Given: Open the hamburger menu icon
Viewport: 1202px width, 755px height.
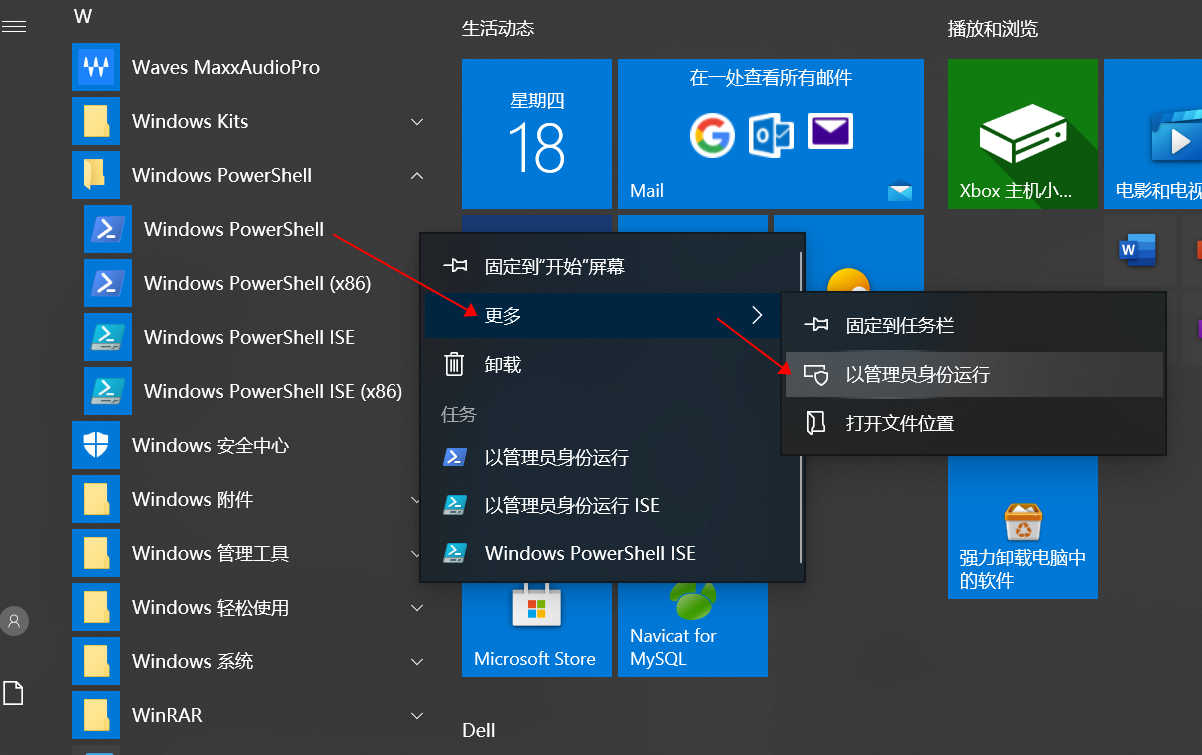Looking at the screenshot, I should 14,27.
